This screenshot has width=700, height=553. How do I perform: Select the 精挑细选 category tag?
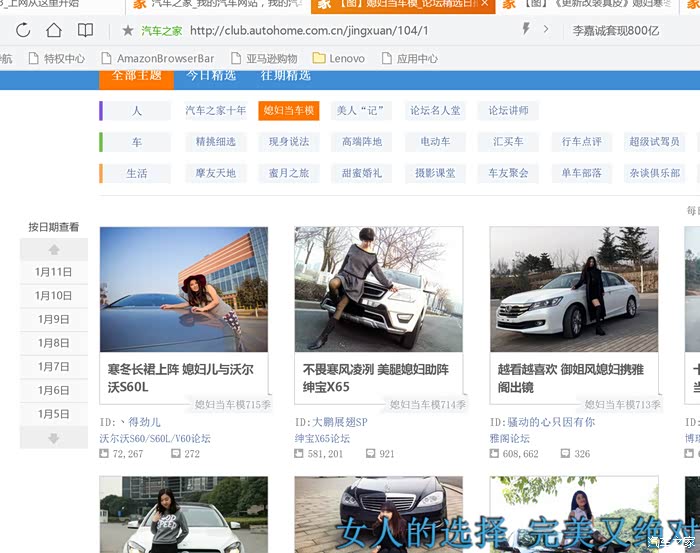click(x=216, y=142)
